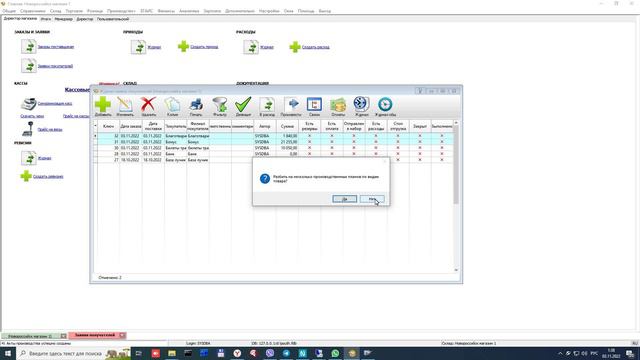Open the Фильтр funnel icon
Viewport: 640px width, 360px height.
click(220, 105)
